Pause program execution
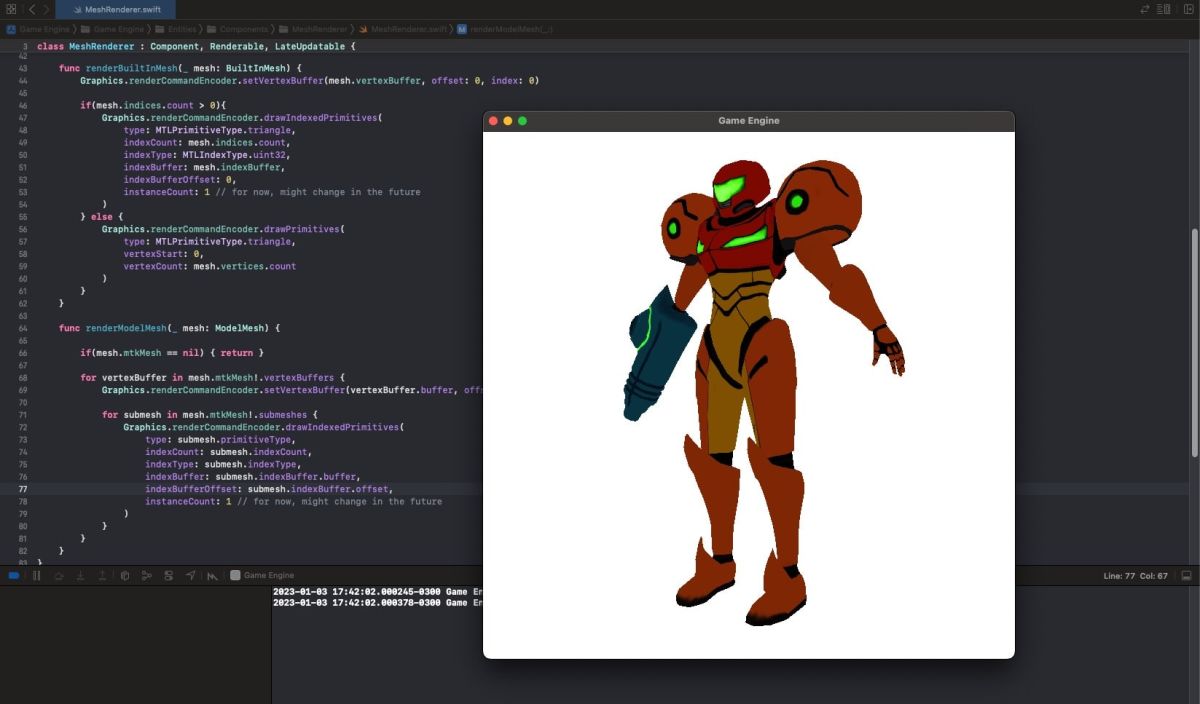Viewport: 1200px width, 704px height. tap(37, 576)
